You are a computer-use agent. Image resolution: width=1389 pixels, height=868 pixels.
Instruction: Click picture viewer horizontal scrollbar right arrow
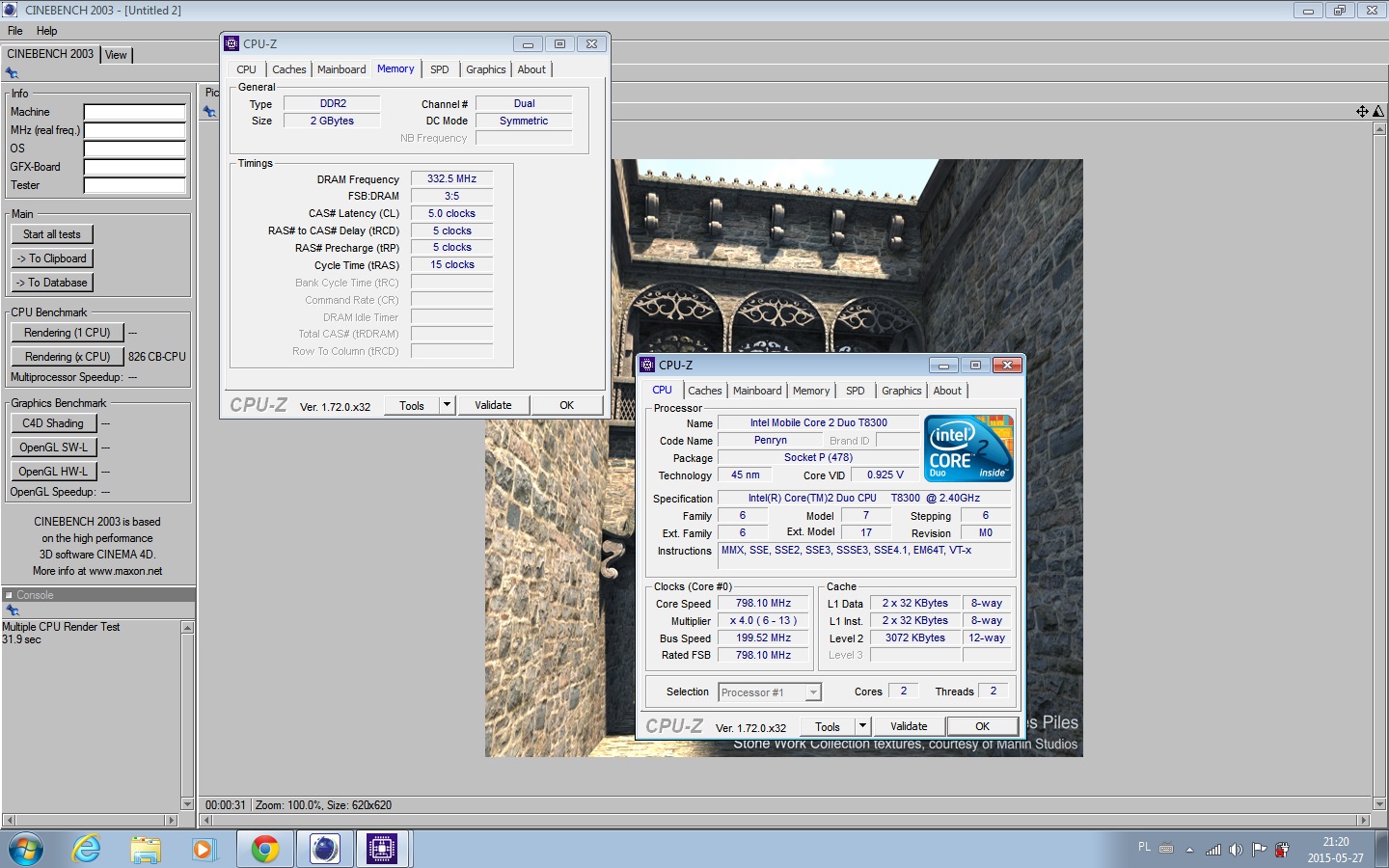1363,821
